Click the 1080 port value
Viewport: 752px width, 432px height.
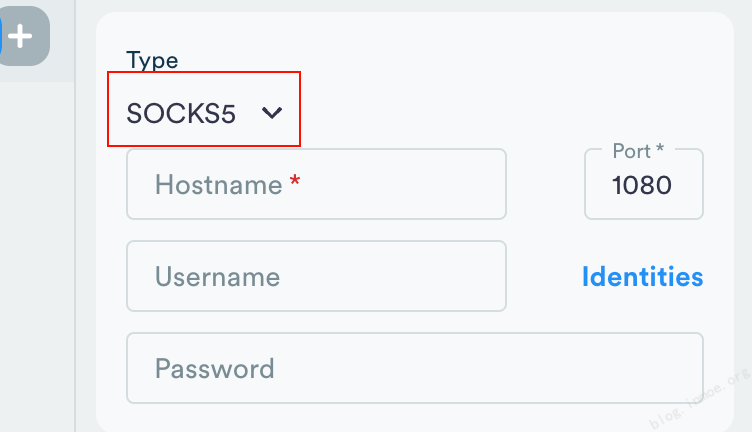641,186
